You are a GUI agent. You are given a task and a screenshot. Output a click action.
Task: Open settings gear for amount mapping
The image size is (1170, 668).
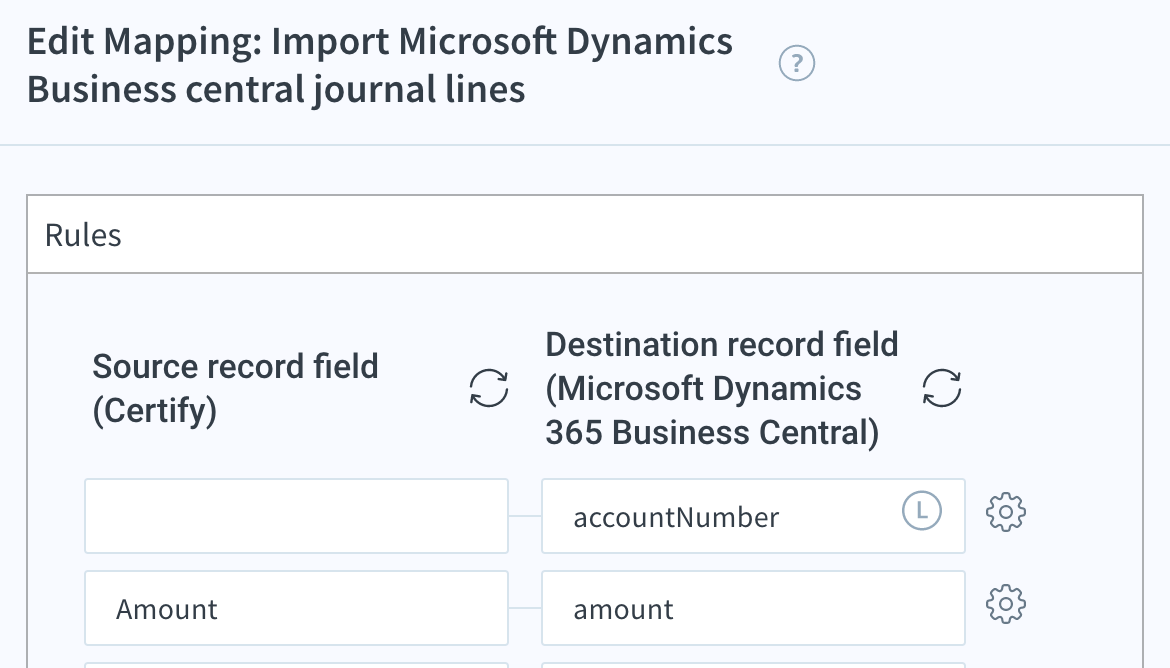(x=1006, y=604)
